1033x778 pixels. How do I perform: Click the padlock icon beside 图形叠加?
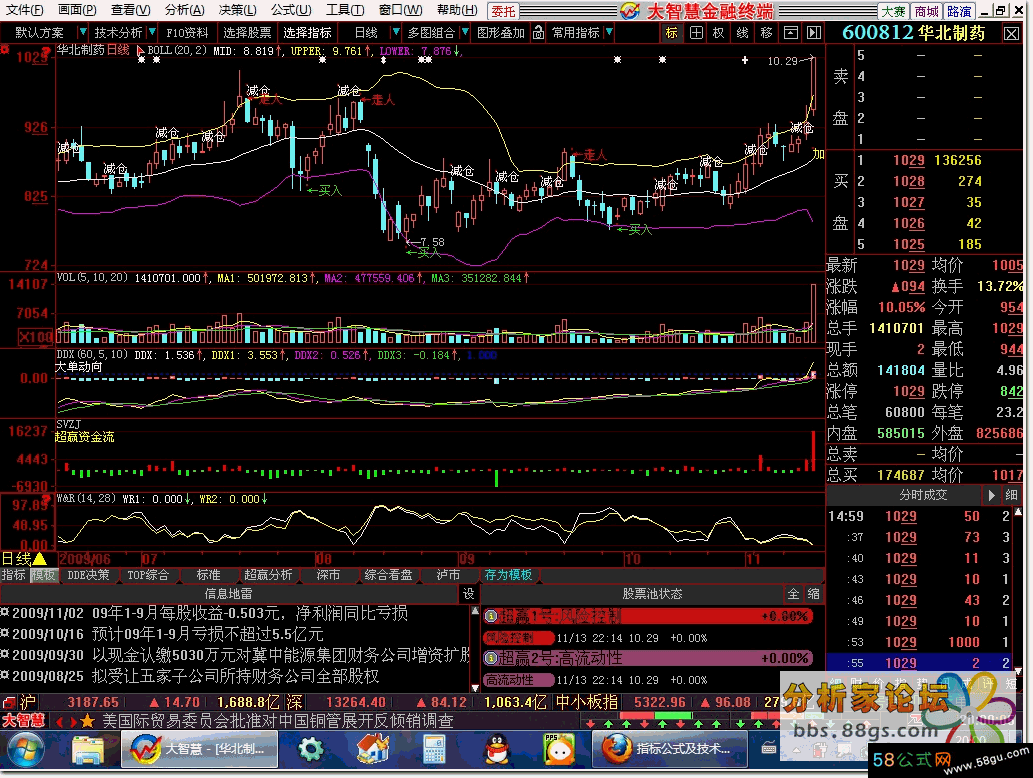click(539, 32)
